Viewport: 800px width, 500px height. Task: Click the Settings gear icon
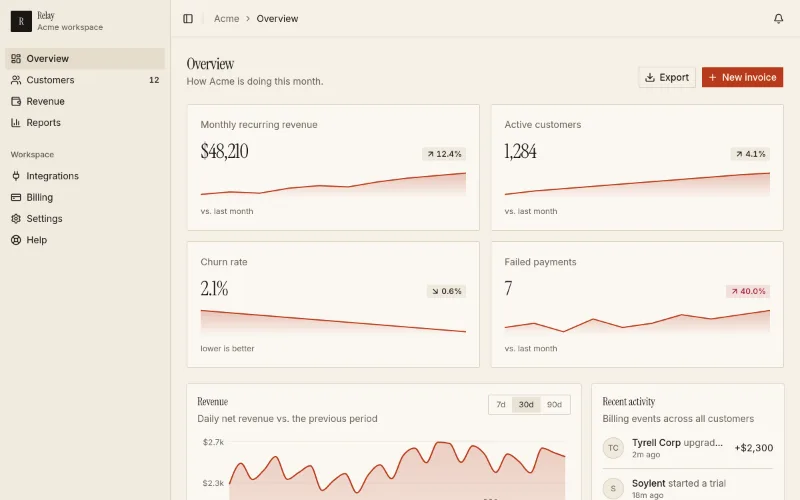[x=16, y=218]
